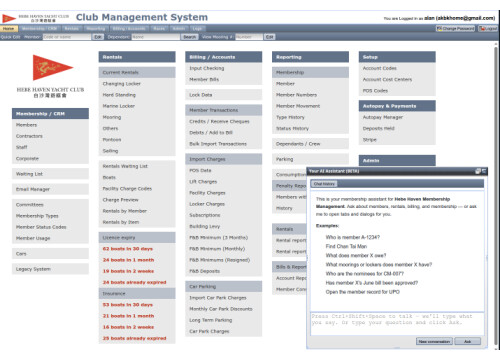Open Membership Types
Image resolution: width=500 pixels, height=360 pixels.
(37, 216)
